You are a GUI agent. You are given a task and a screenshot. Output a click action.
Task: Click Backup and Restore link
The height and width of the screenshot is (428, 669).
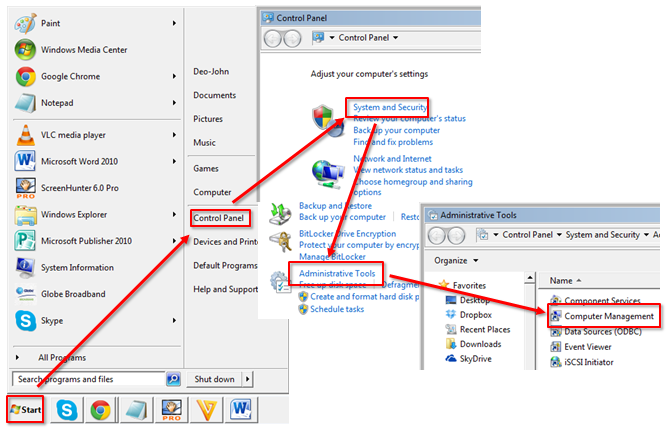[x=335, y=206]
